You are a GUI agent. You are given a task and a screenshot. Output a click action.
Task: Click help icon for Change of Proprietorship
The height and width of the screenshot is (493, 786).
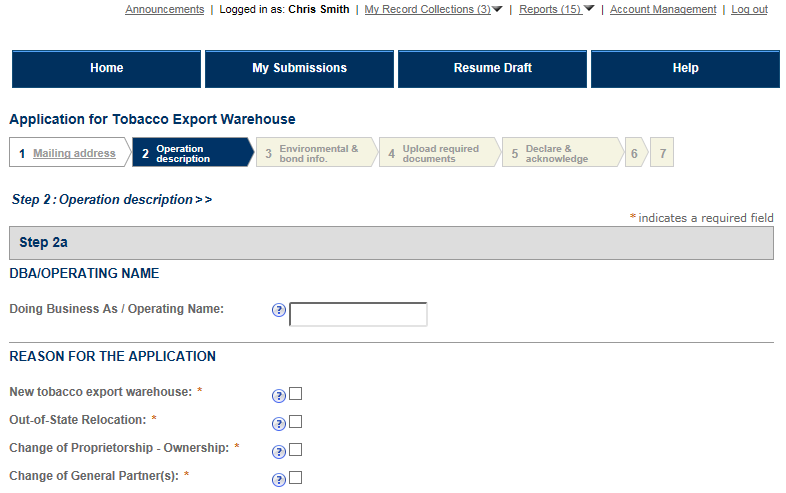click(279, 452)
